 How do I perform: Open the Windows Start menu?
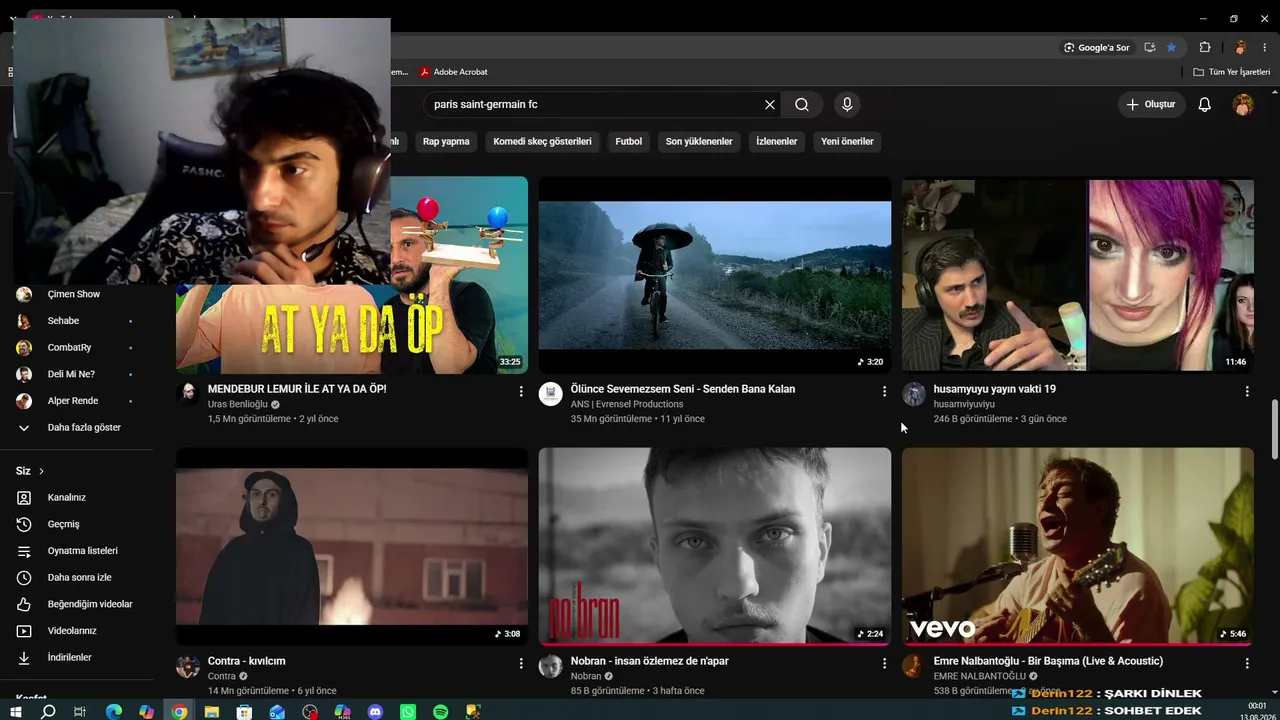[x=16, y=712]
